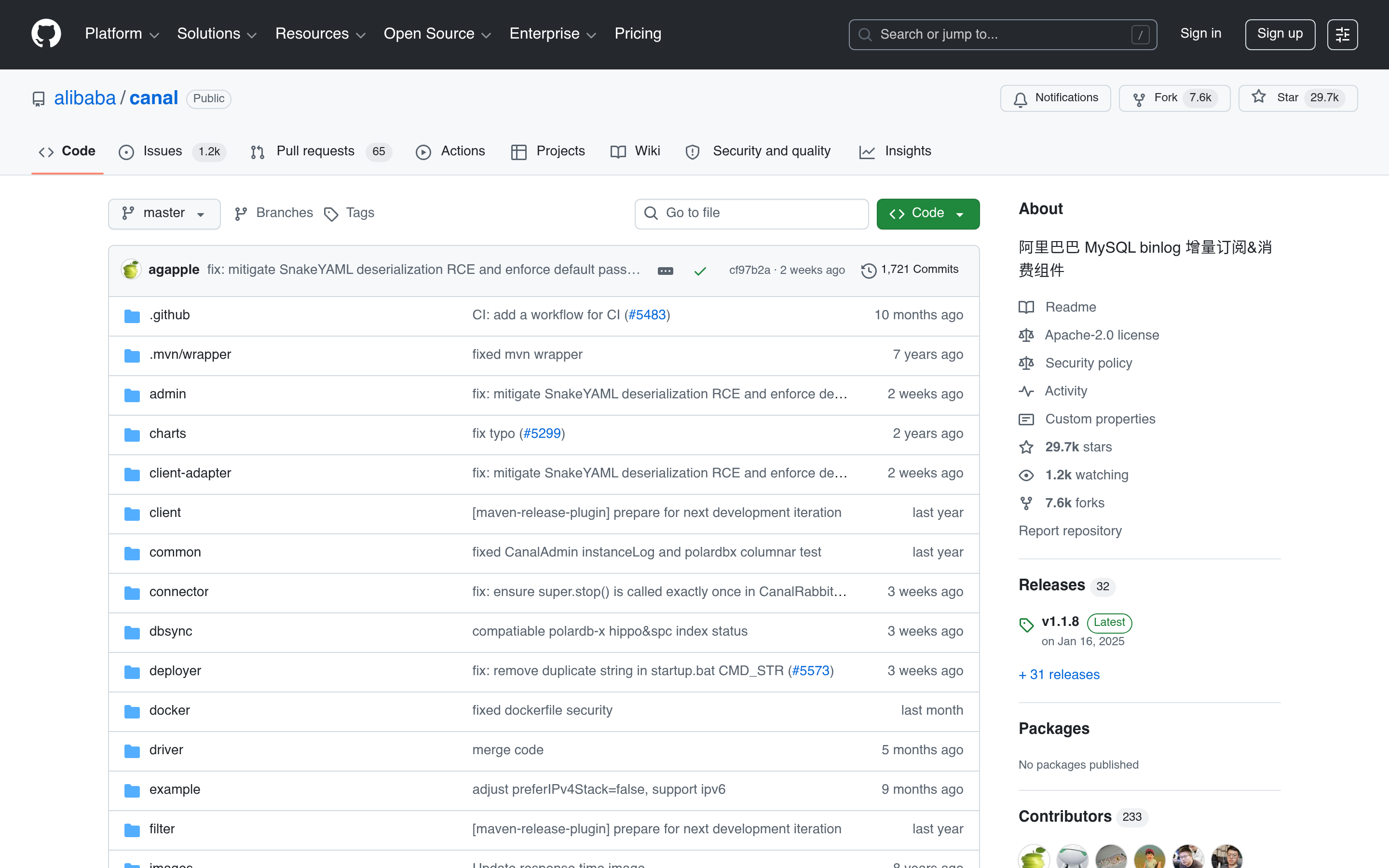Click the admin folder icon
Image resolution: width=1389 pixels, height=868 pixels.
point(132,395)
